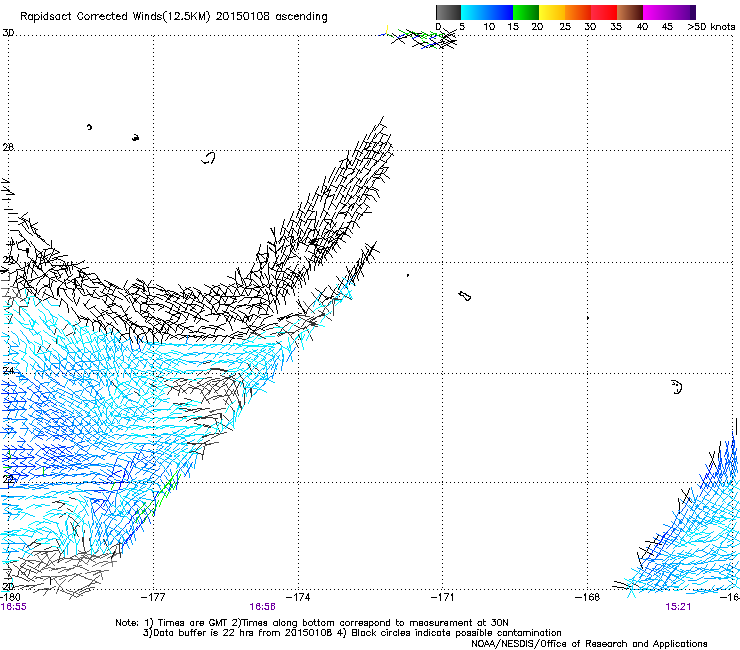Image resolution: width=740 pixels, height=650 pixels.
Task: Click the island outline near 24N -166
Action: [x=677, y=387]
